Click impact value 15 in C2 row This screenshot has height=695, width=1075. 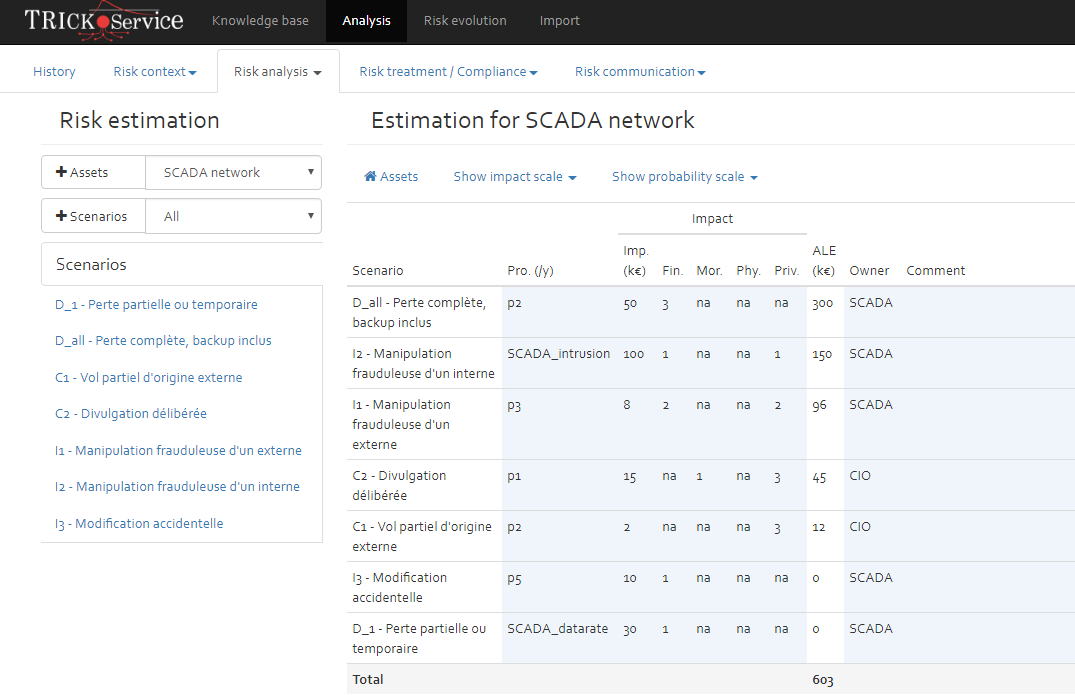[x=629, y=476]
